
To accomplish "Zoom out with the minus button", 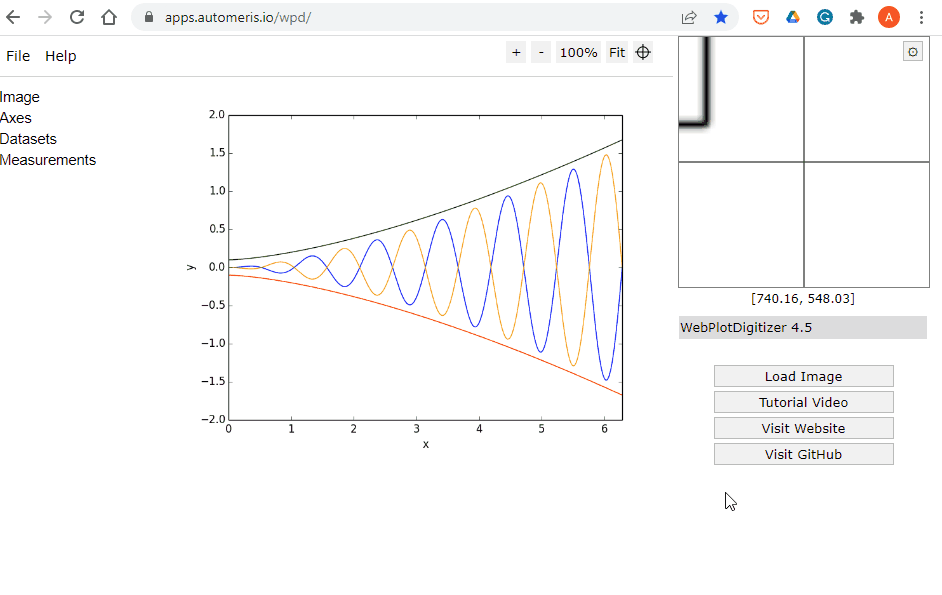I will (541, 53).
